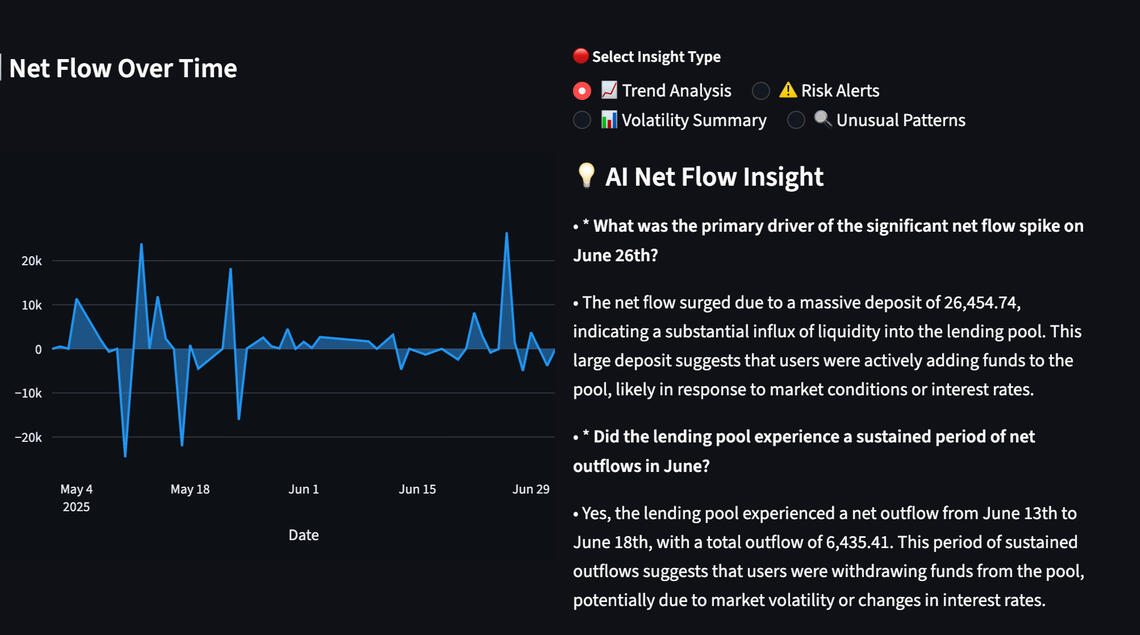The width and height of the screenshot is (1140, 635).
Task: Click the warning triangle icon by Risk Alerts
Action: click(x=788, y=91)
